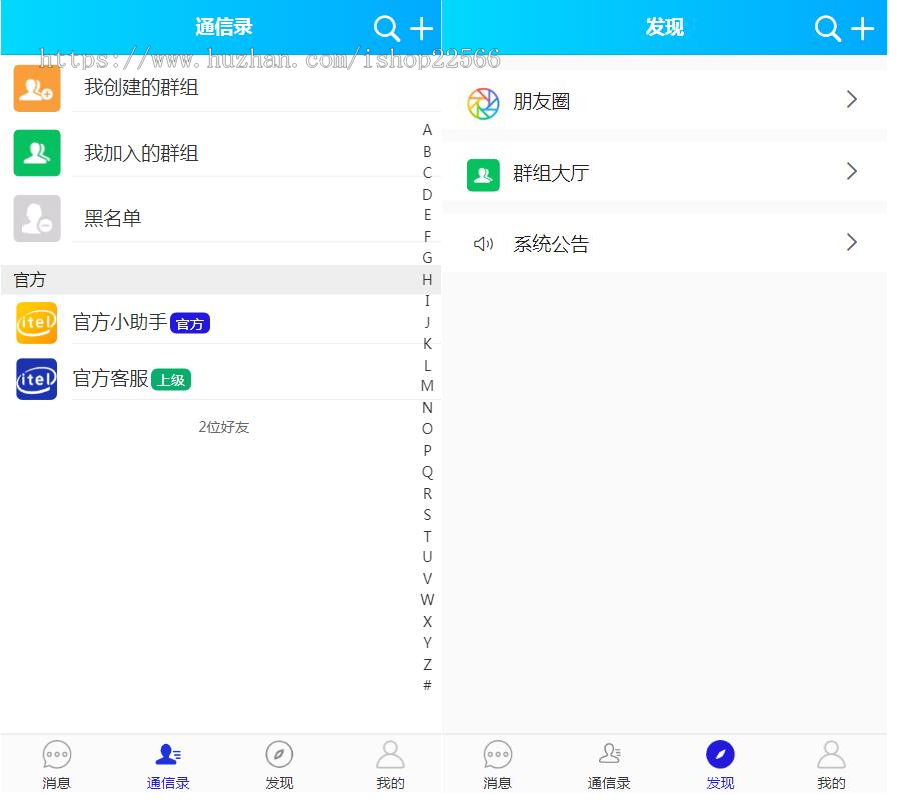Screen dimensions: 900x800
Task: Select the 通信录 tab at the bottom
Action: point(167,762)
